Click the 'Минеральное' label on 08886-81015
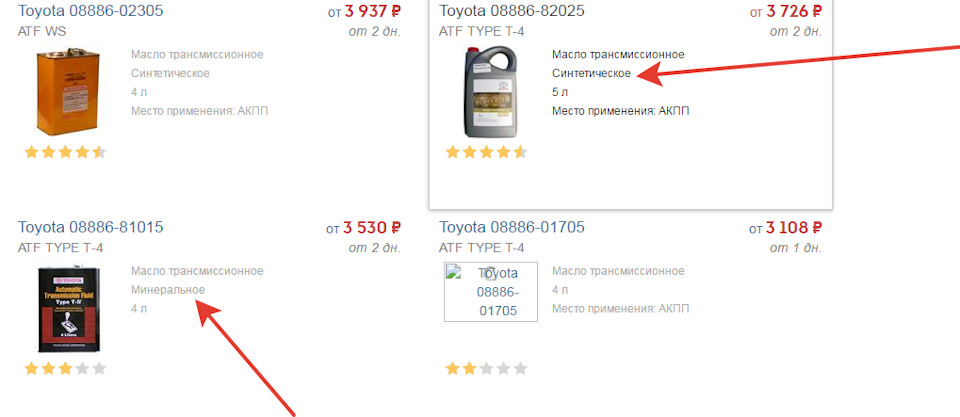 pos(168,290)
